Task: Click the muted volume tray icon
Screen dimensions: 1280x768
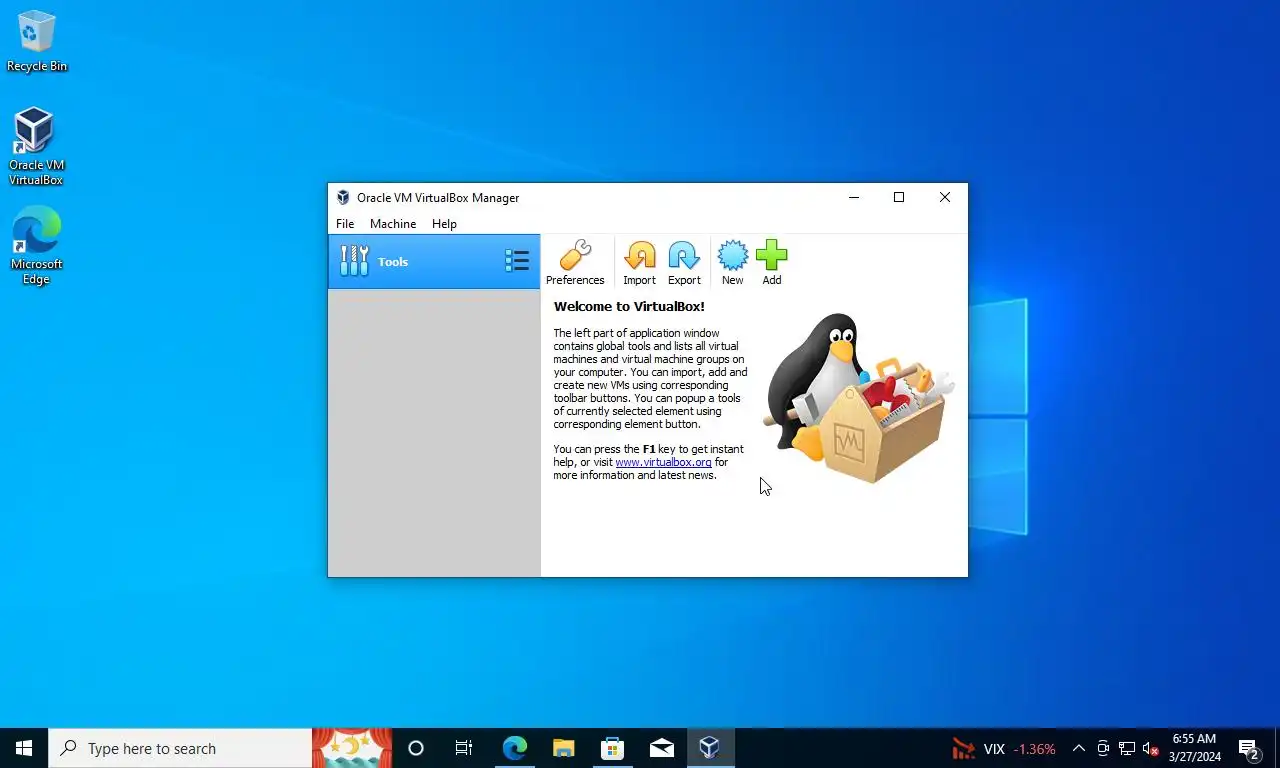Action: [x=1151, y=748]
